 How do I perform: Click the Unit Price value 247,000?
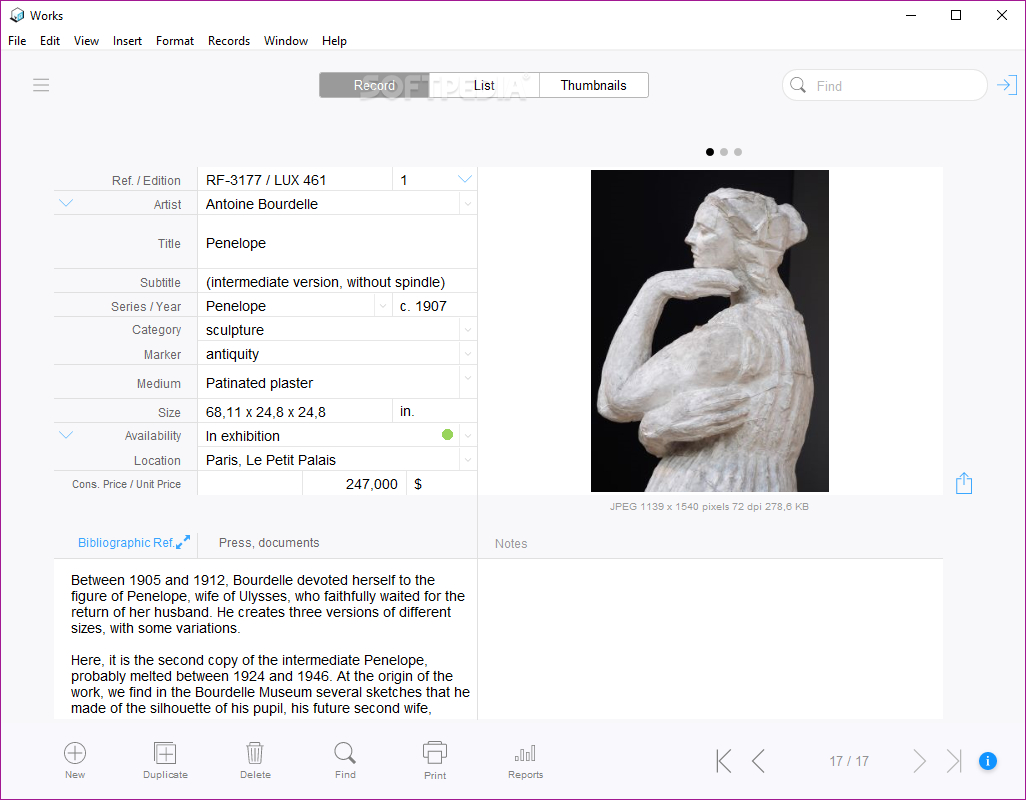click(x=354, y=484)
